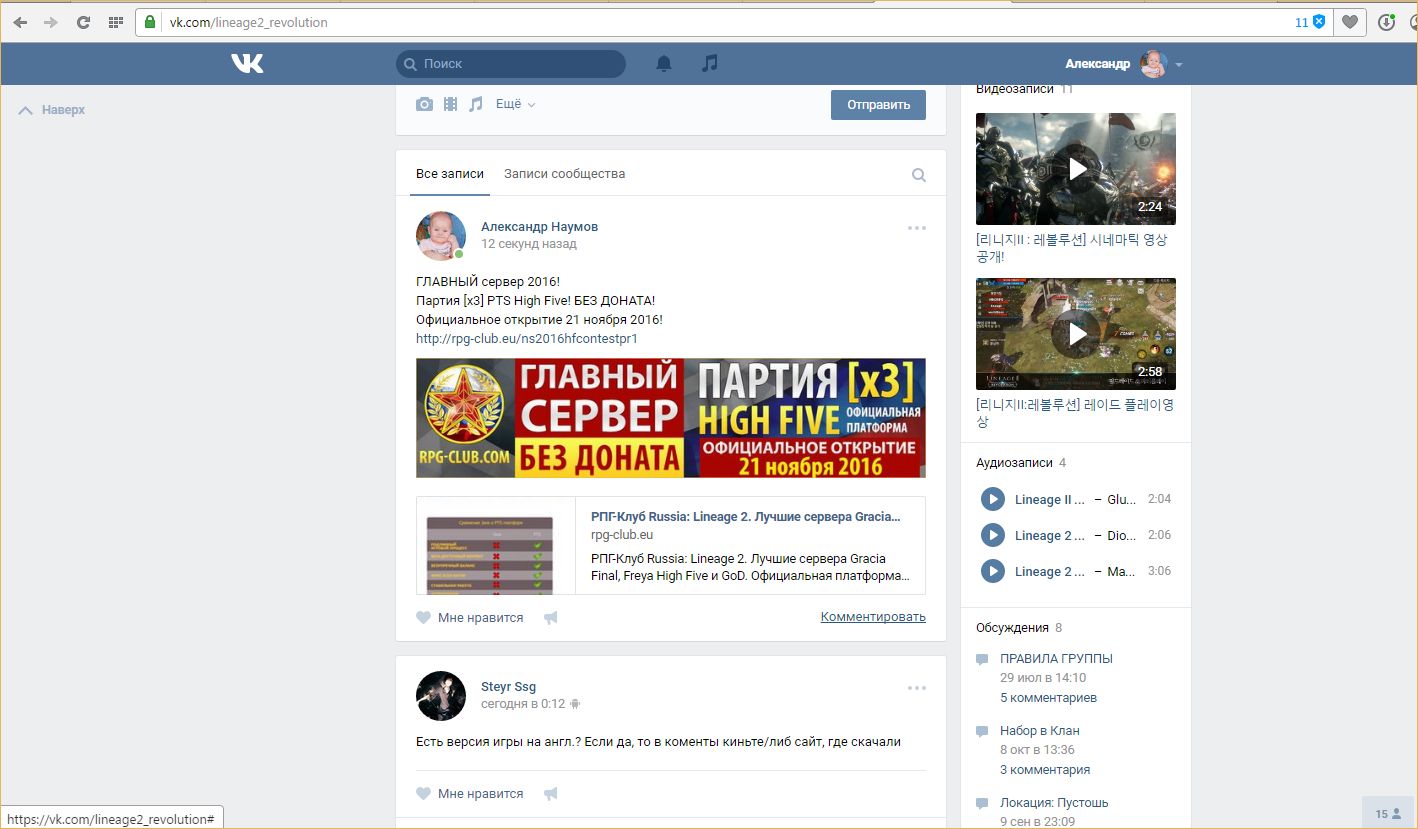Play the 2:24 cinematic video thumbnail
Viewport: 1418px width, 829px height.
click(1076, 168)
